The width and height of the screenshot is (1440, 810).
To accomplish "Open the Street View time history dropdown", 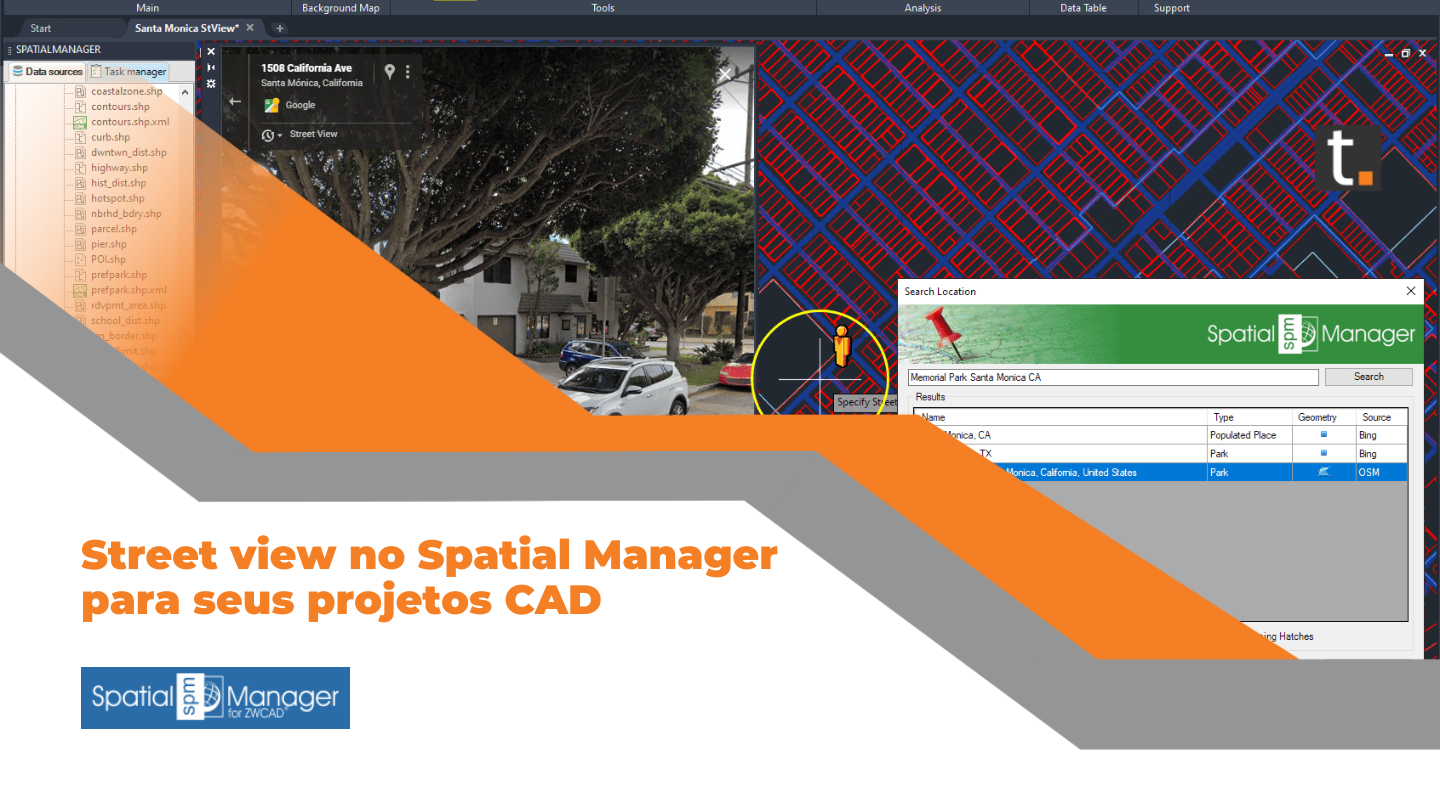I will click(272, 134).
